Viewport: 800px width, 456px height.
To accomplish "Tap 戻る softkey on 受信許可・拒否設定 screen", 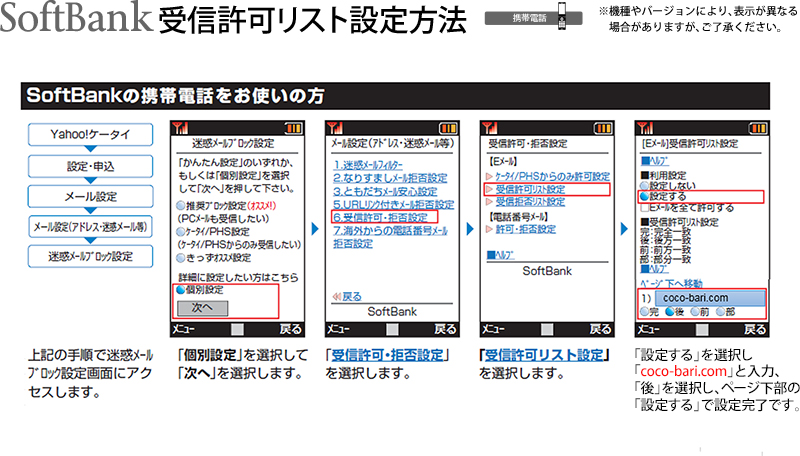I will (x=601, y=330).
